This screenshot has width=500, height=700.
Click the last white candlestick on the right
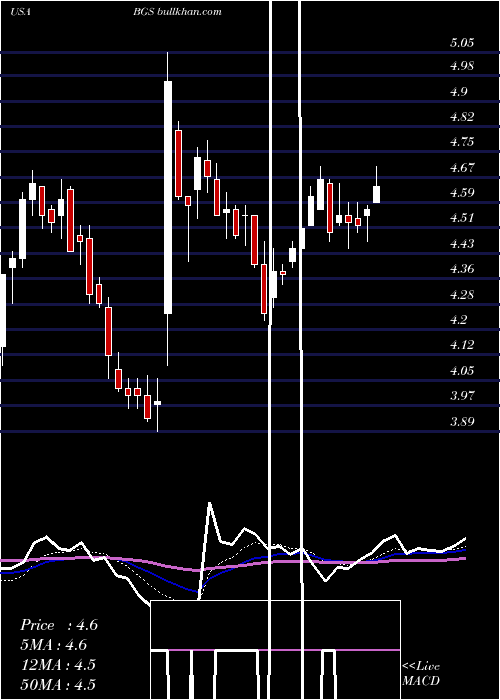376,195
